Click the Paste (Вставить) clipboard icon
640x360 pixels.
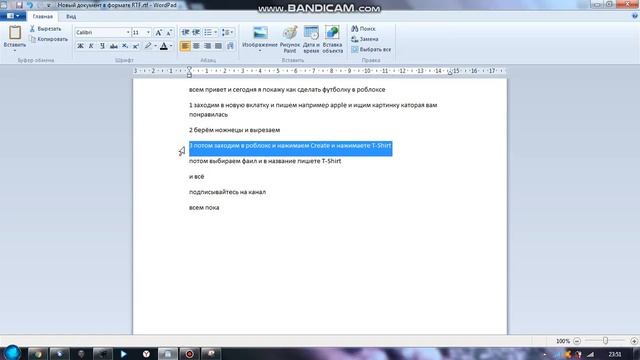point(15,33)
